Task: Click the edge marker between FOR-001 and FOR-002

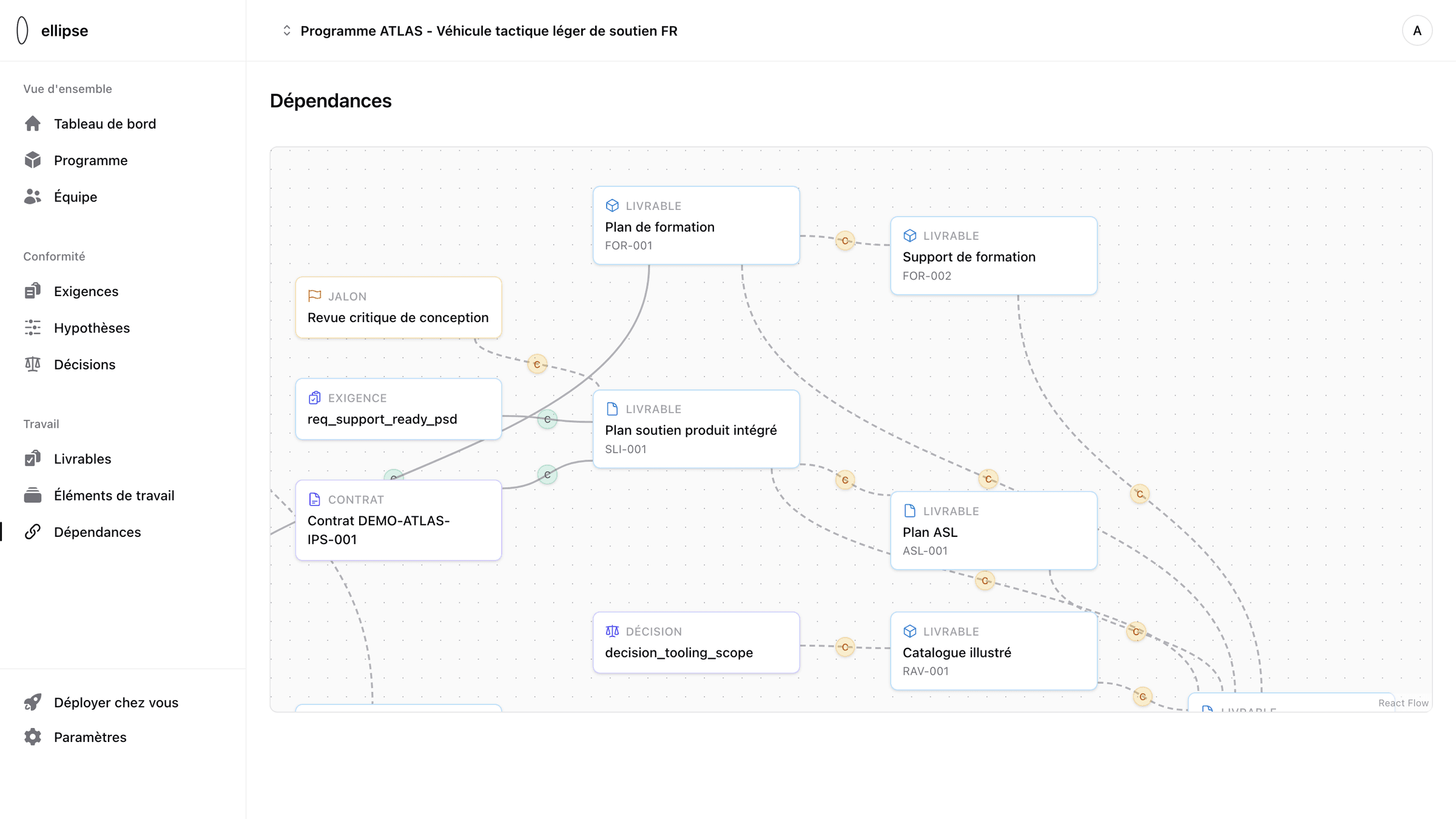Action: coord(845,241)
